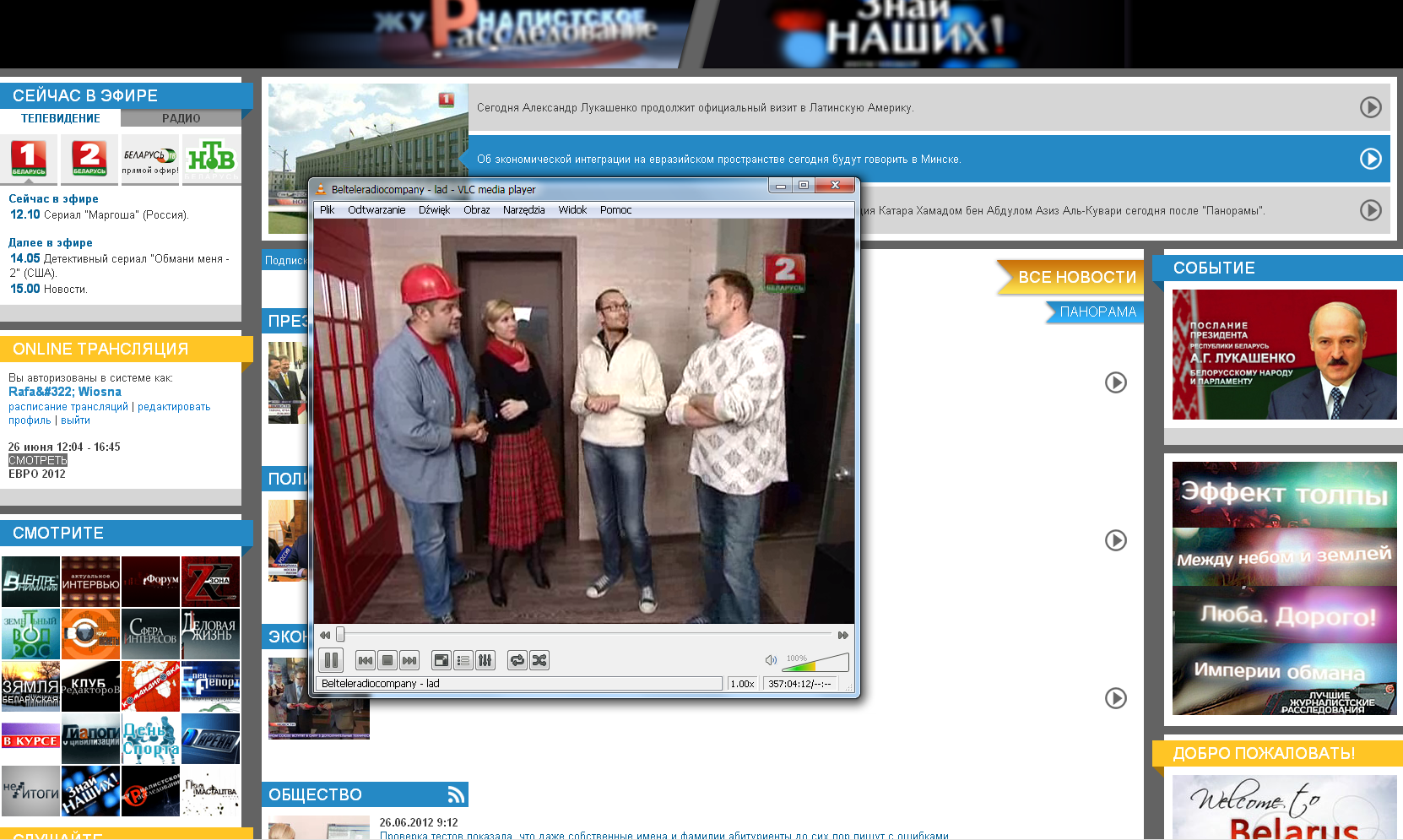Click the VLC stop button
The width and height of the screenshot is (1403, 840).
click(x=387, y=660)
